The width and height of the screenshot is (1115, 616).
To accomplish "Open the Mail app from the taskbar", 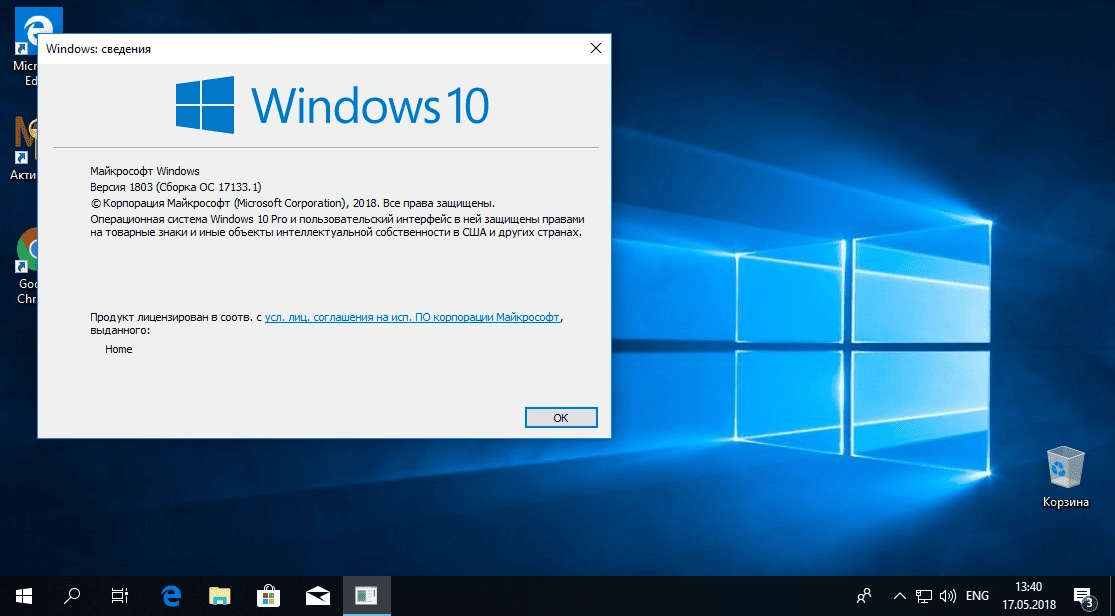I will click(x=318, y=596).
